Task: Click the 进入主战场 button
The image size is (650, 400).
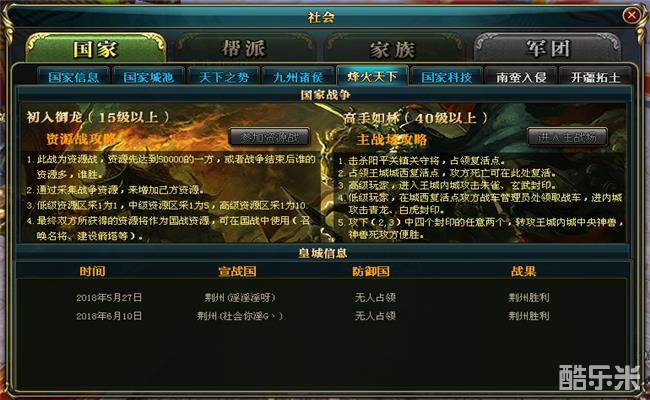Action: pyautogui.click(x=567, y=137)
